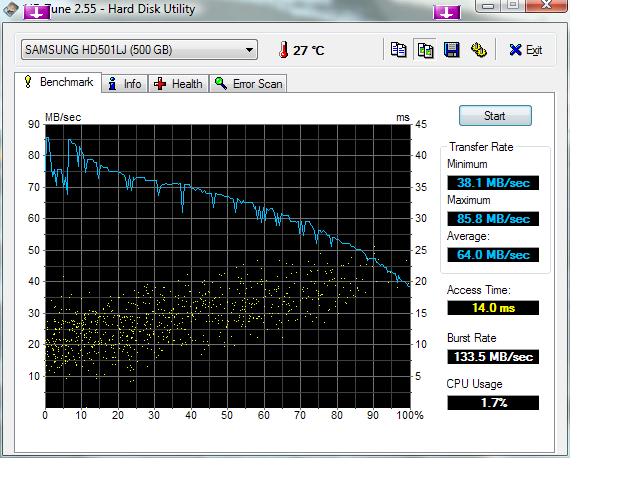Screen dimensions: 638x478
Task: Click the purple download arrow in title bar left
Action: (36, 12)
